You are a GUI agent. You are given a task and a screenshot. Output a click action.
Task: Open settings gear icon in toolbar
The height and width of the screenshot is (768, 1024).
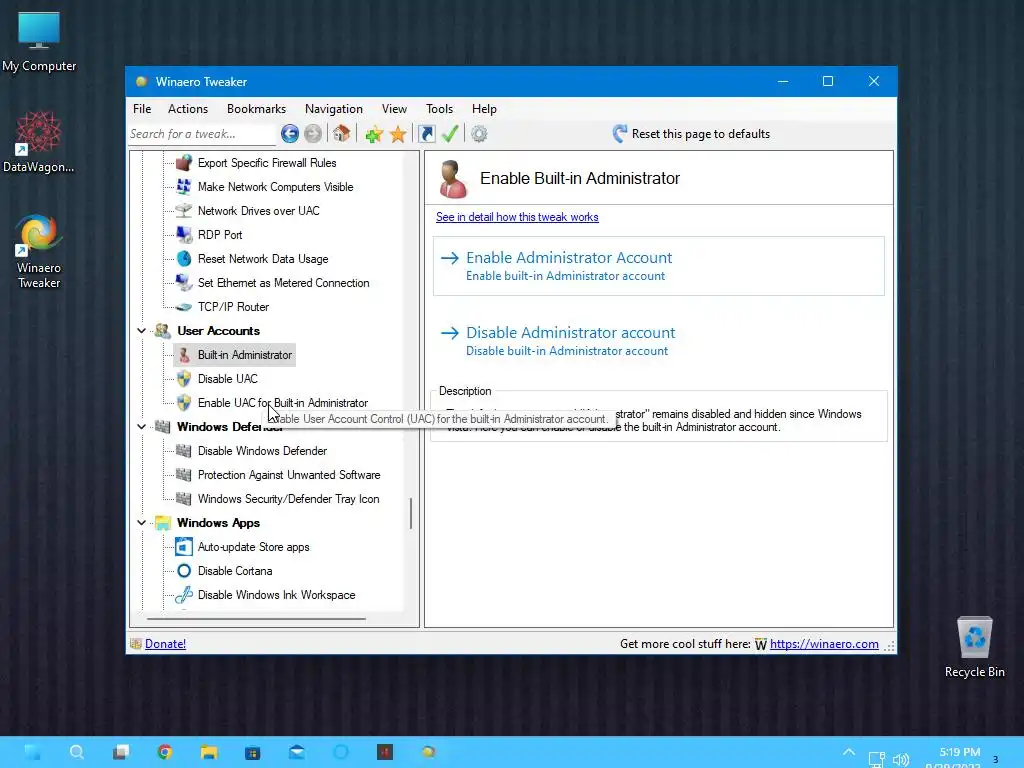(479, 134)
